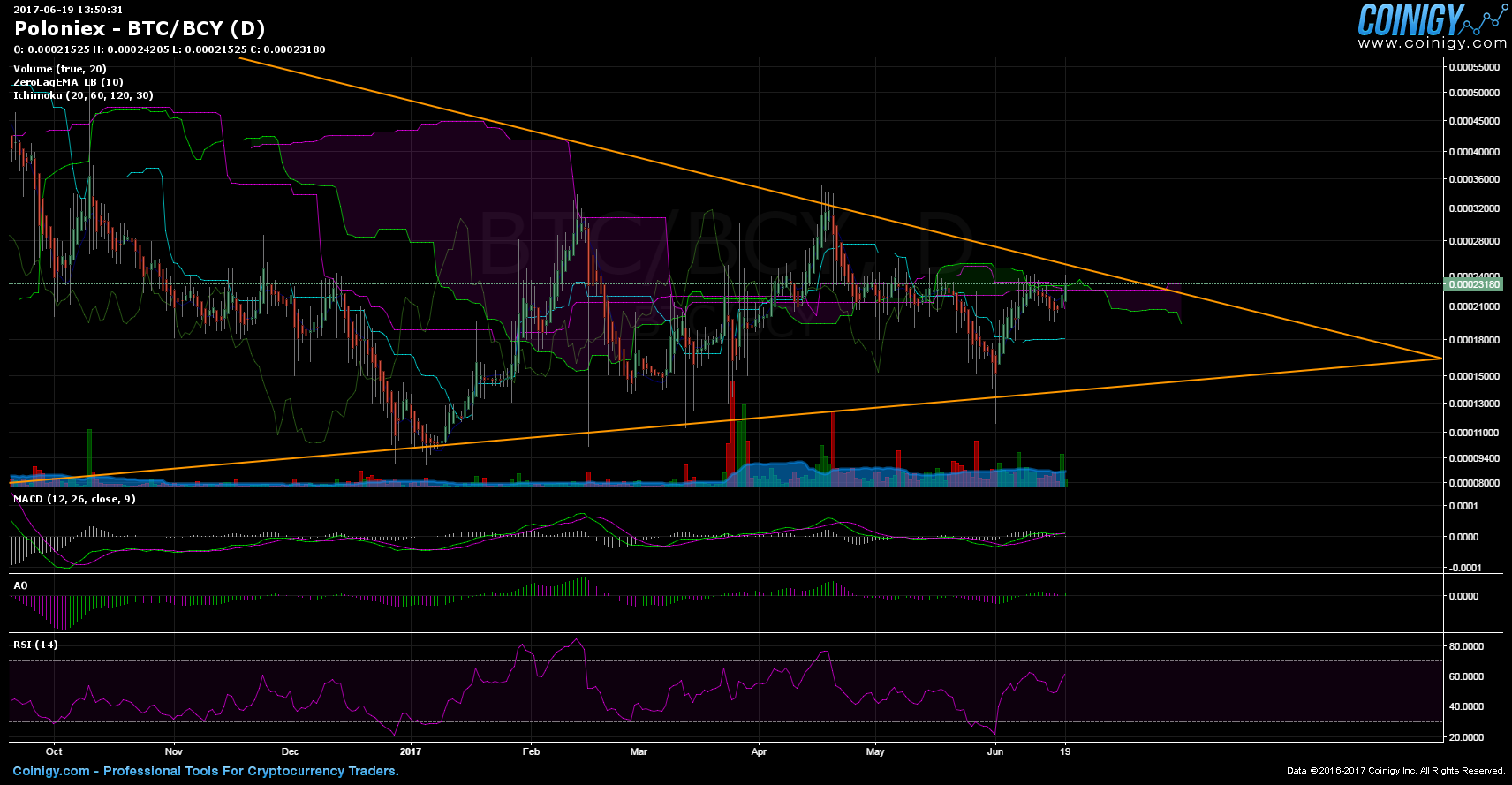Click price axis label 0.00036000
Screen dimensions: 1512x785
[x=1474, y=179]
